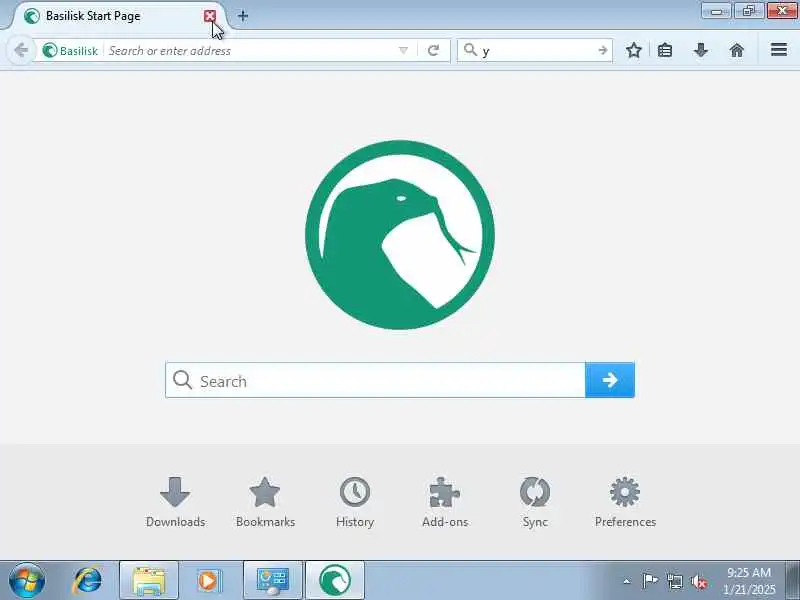Screen dimensions: 800x600
Task: Show bookmarks list toolbar icon
Action: click(665, 50)
